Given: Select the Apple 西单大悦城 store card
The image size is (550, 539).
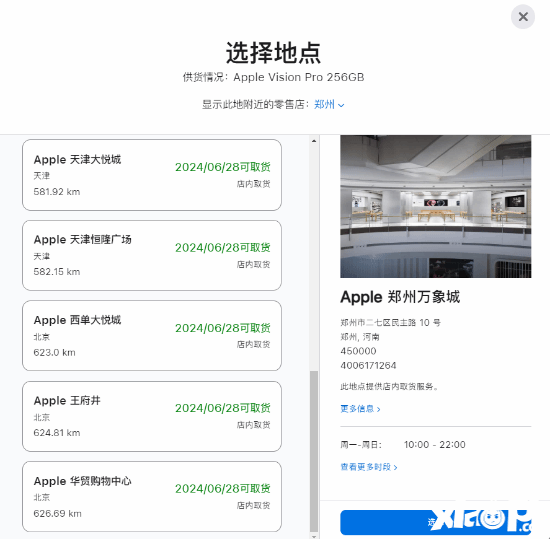Looking at the screenshot, I should click(x=152, y=336).
